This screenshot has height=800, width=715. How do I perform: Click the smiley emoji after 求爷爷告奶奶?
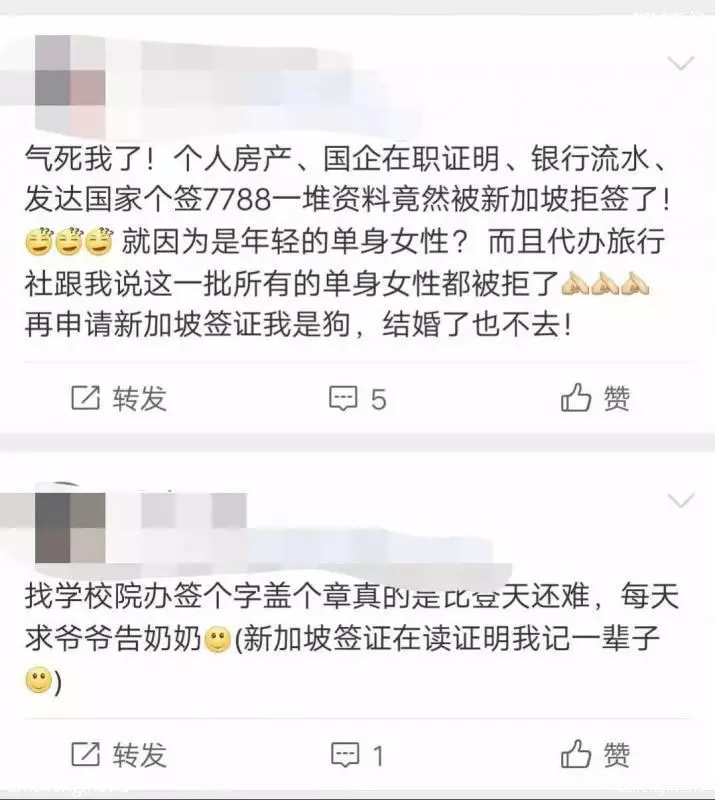click(x=217, y=639)
